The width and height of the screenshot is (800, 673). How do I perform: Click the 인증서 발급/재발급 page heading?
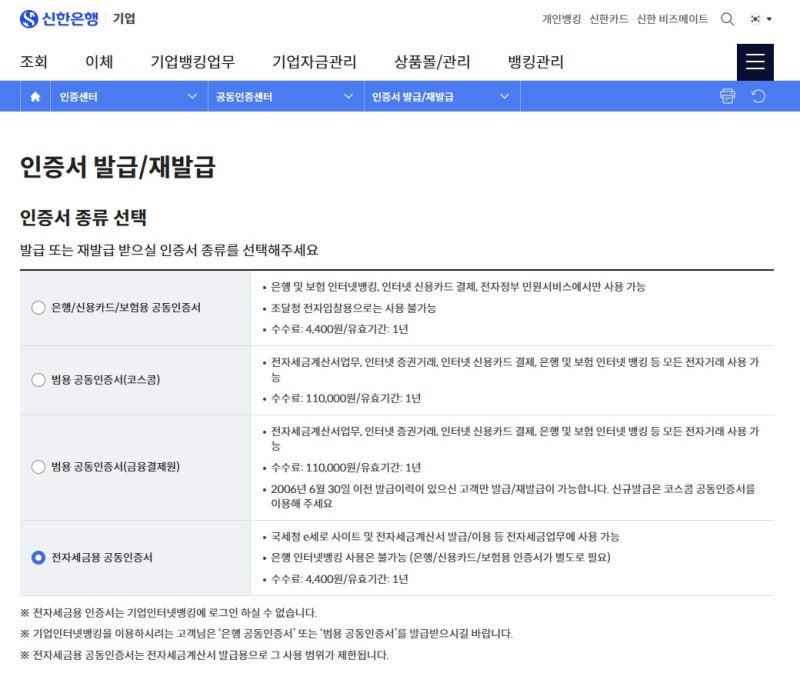(118, 167)
